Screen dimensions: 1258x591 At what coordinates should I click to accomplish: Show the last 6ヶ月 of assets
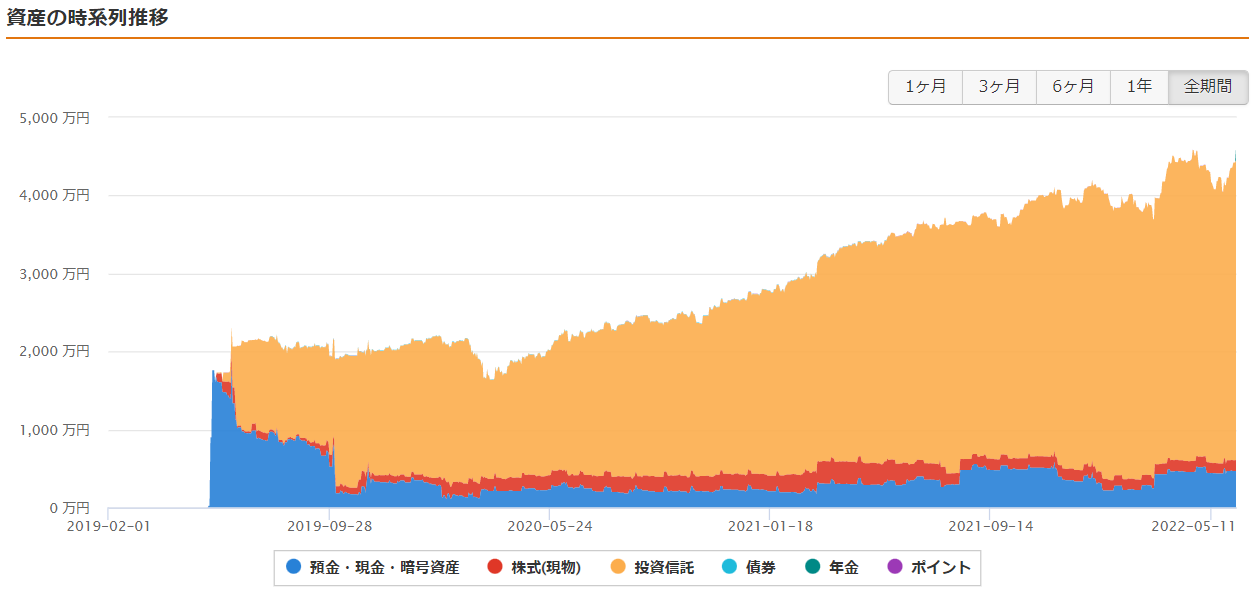coord(1073,87)
